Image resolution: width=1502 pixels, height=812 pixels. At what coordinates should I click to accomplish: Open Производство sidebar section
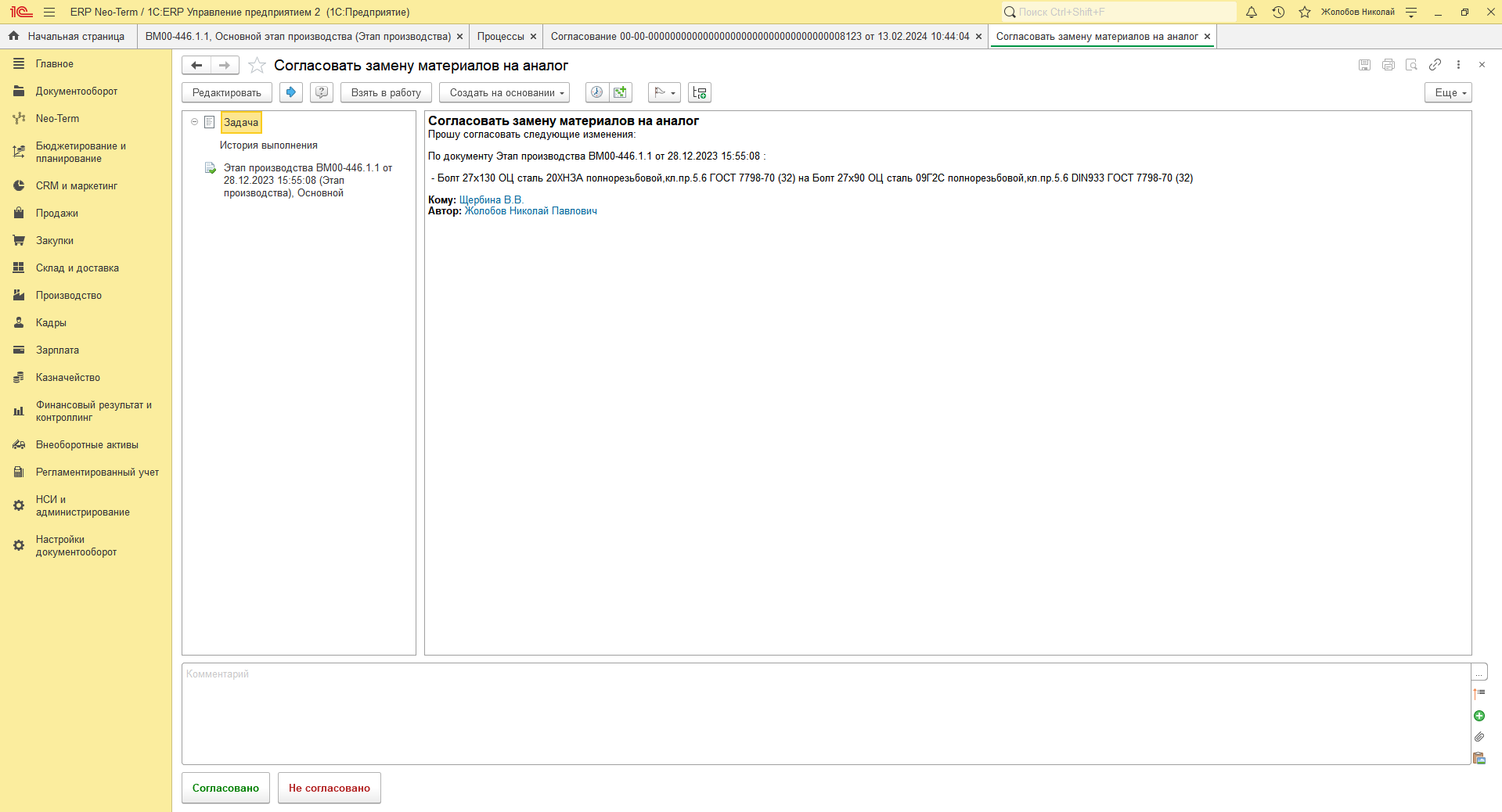tap(69, 296)
